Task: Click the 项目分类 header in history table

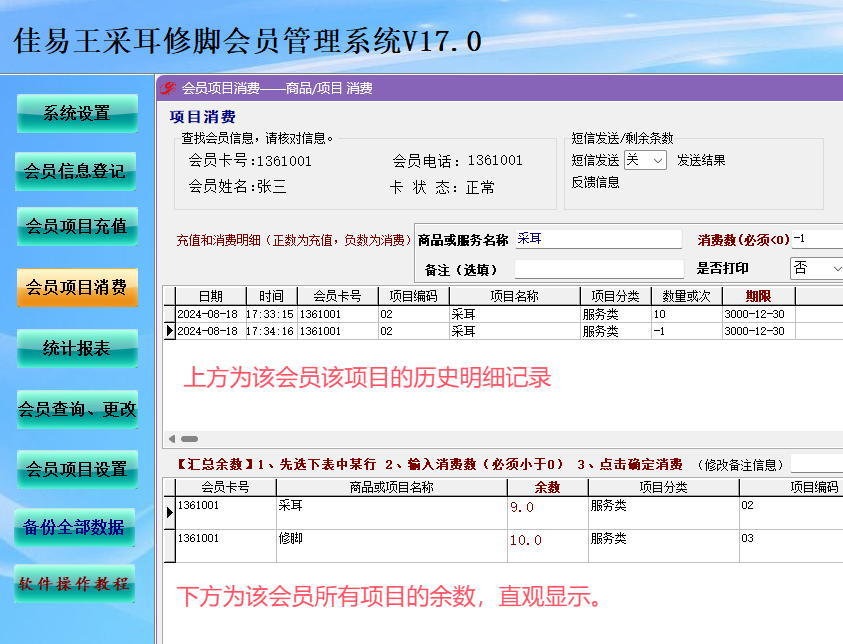Action: tap(616, 296)
